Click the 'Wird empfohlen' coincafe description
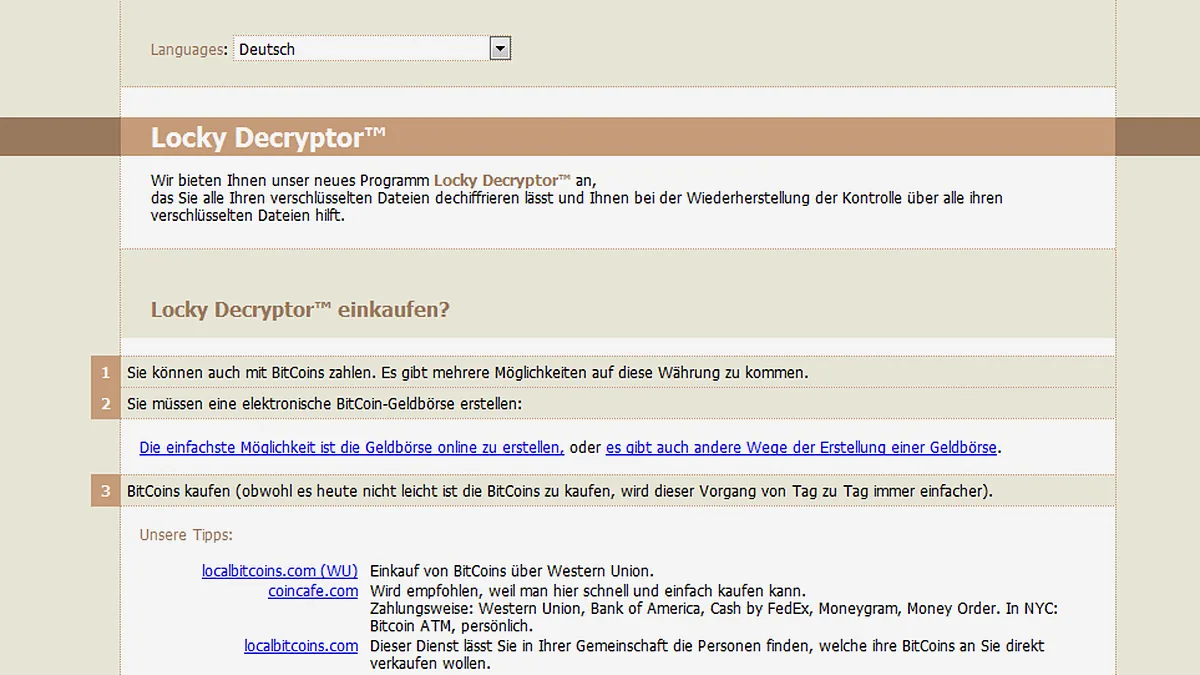Image resolution: width=1200 pixels, height=675 pixels. click(x=588, y=591)
